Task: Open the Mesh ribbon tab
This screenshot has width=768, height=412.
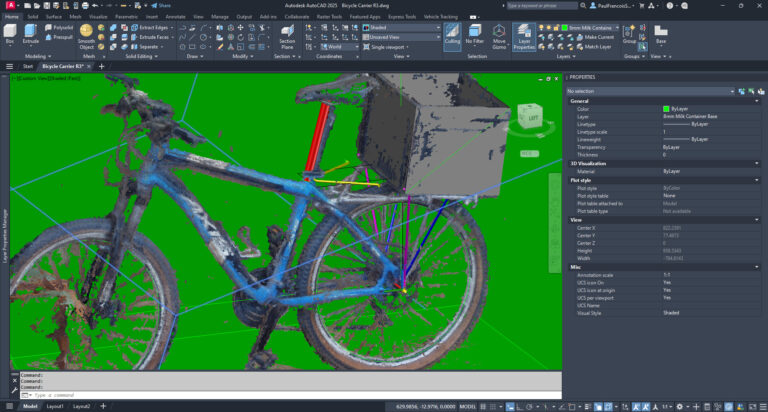Action: 75,17
